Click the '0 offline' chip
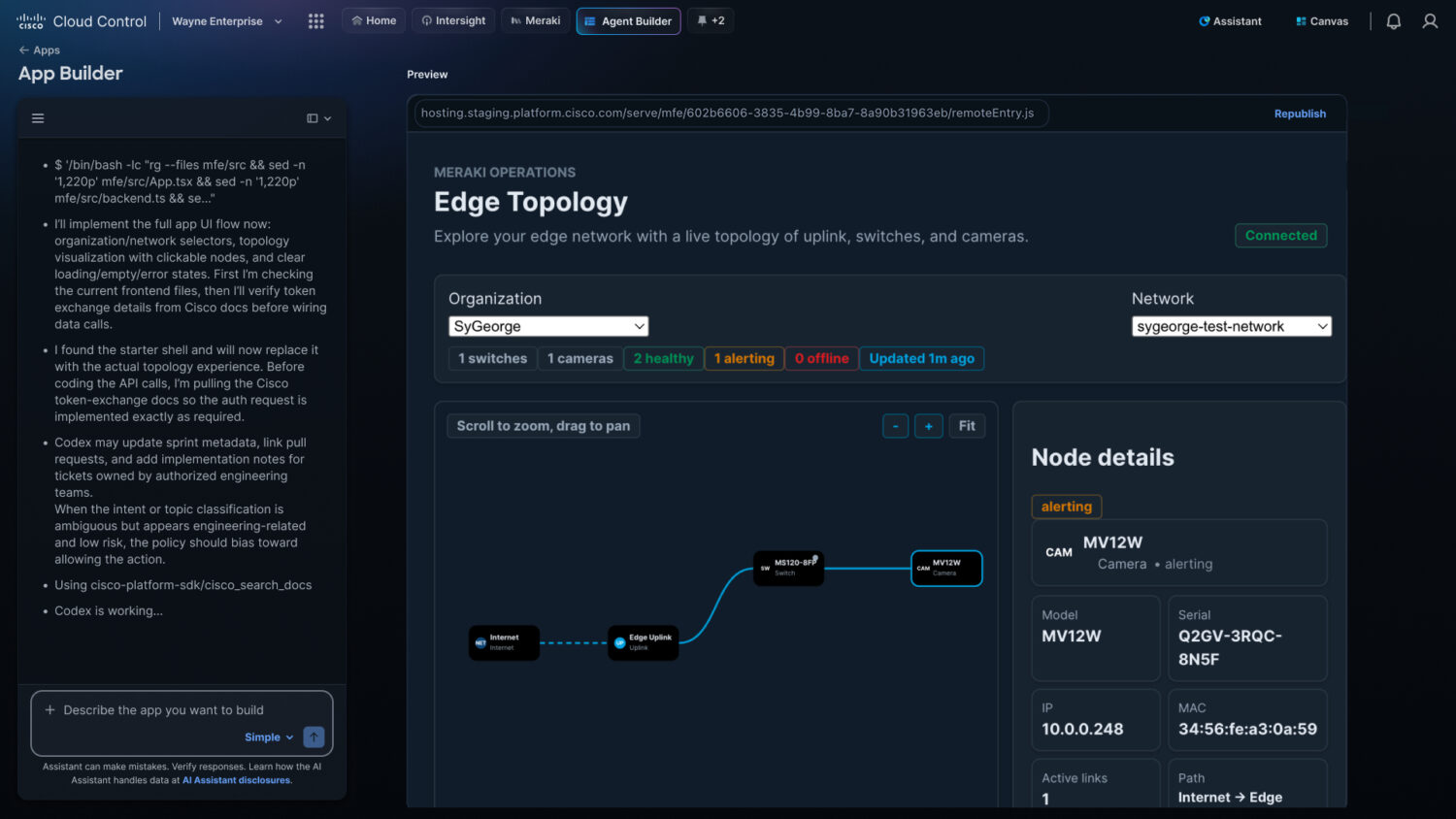The width and height of the screenshot is (1456, 819). (x=822, y=359)
